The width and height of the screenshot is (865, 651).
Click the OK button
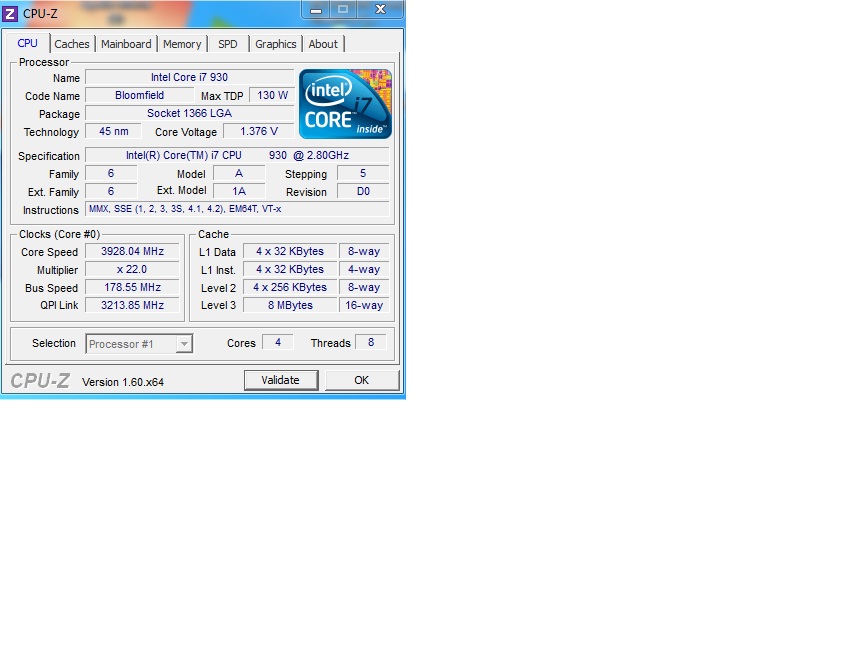(x=362, y=380)
